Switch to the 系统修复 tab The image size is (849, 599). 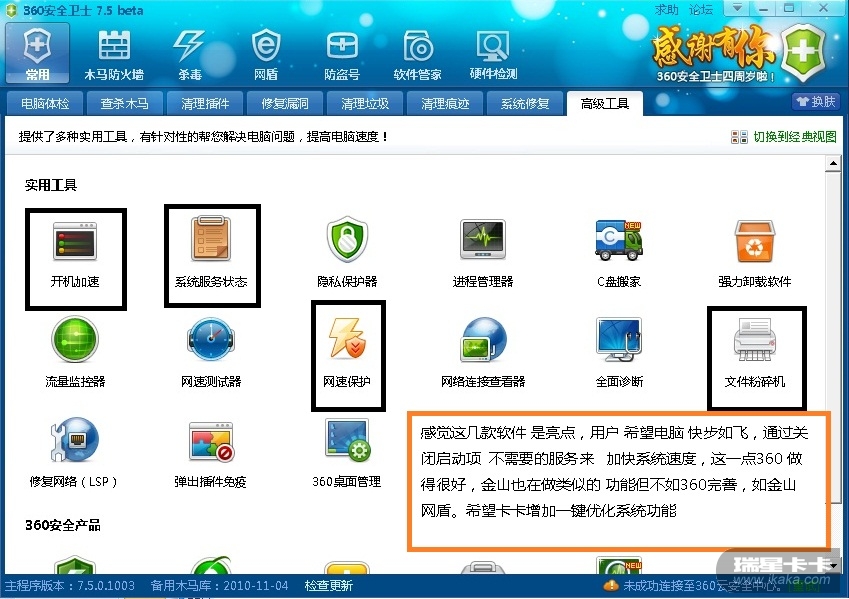(525, 103)
